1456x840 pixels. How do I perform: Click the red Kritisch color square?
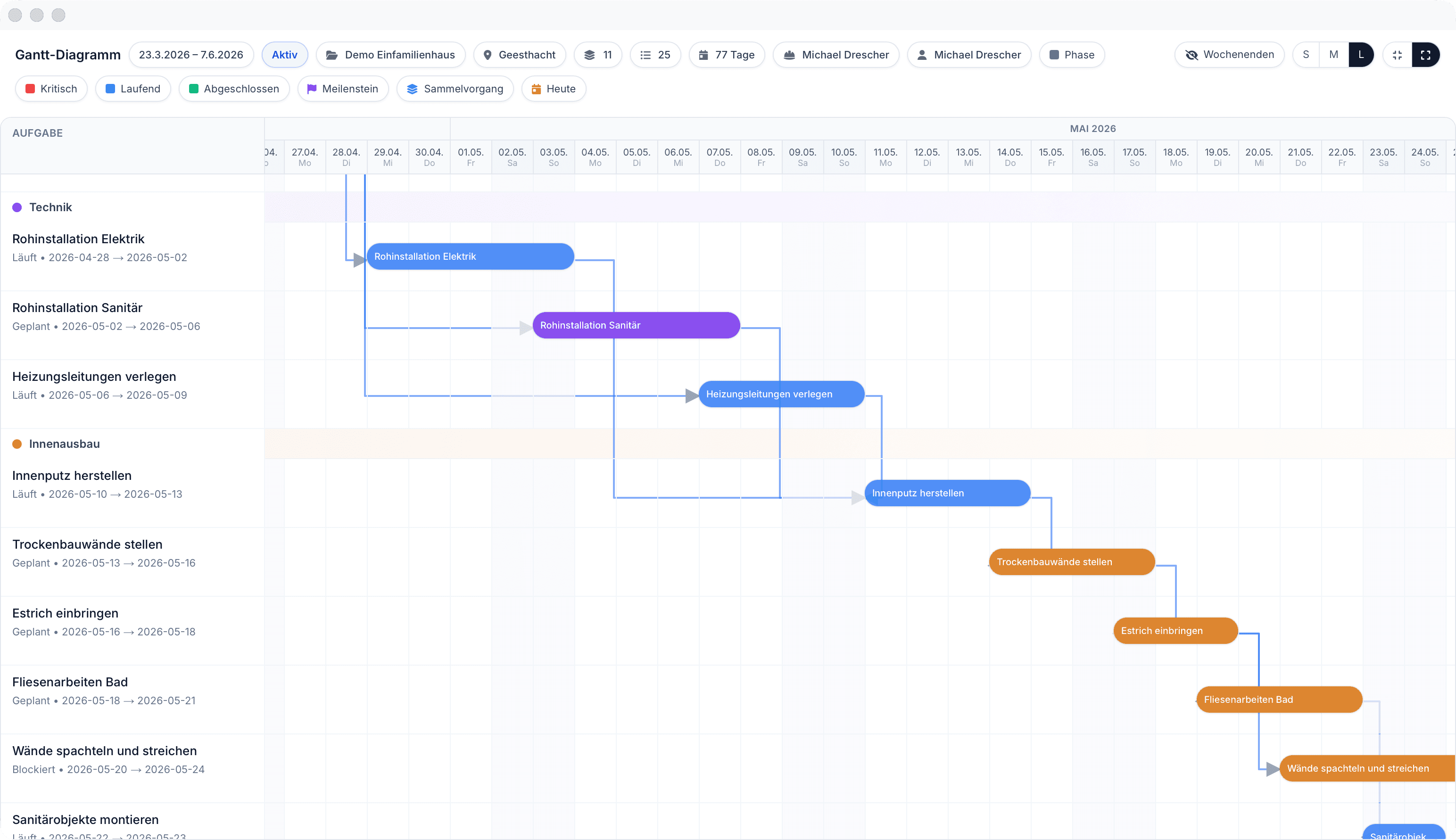tap(31, 89)
